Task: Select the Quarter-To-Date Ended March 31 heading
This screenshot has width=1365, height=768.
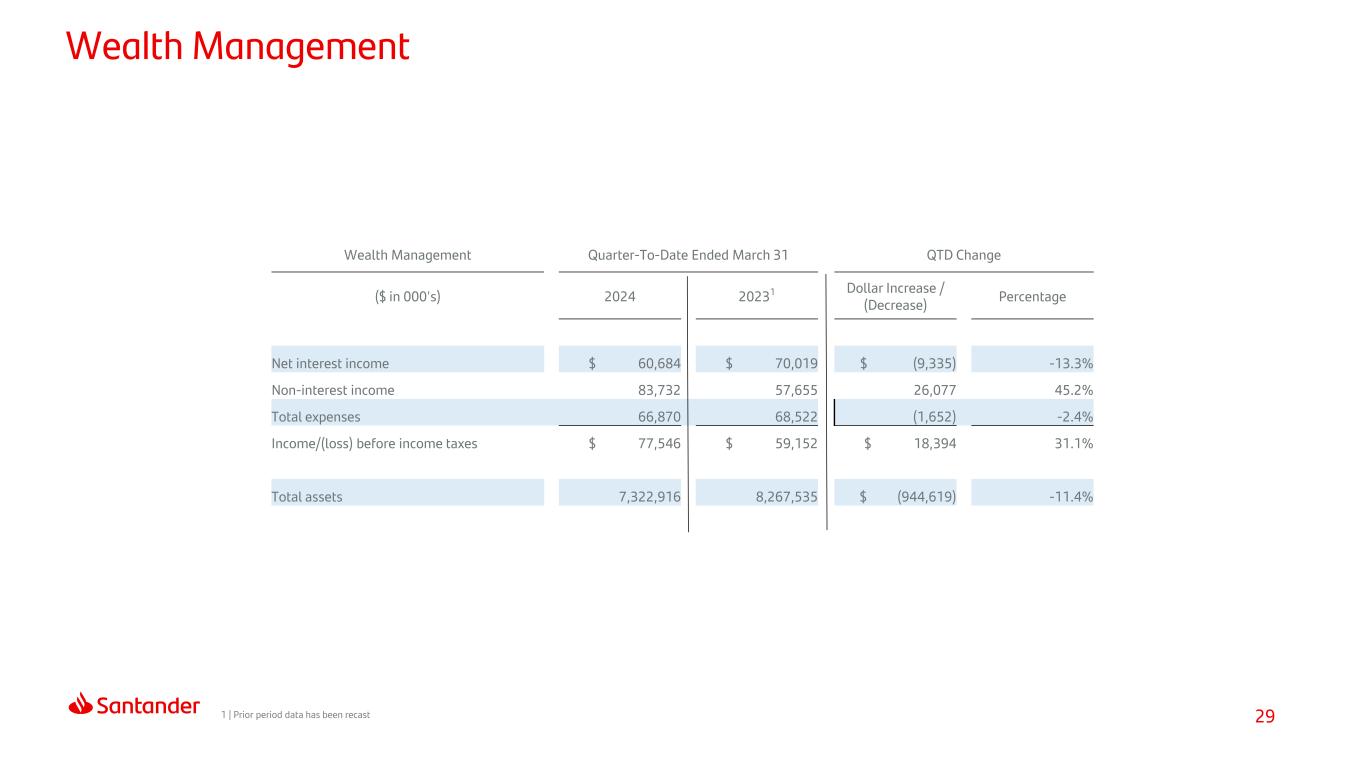Action: click(x=688, y=255)
